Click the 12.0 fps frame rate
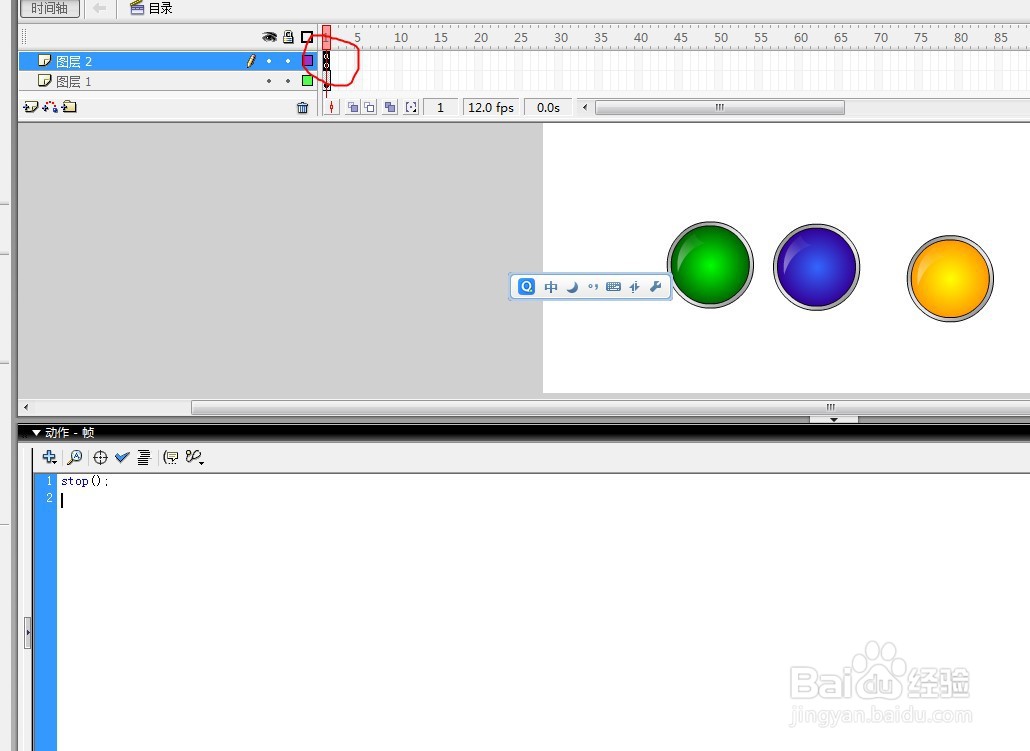The width and height of the screenshot is (1030, 751). point(491,107)
